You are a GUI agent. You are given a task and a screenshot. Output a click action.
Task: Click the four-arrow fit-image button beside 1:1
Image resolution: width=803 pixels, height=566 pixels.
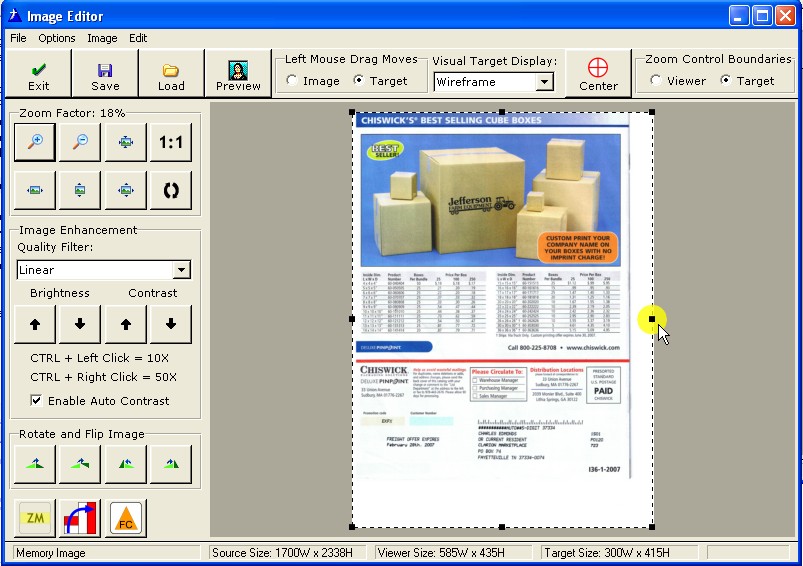tap(125, 142)
